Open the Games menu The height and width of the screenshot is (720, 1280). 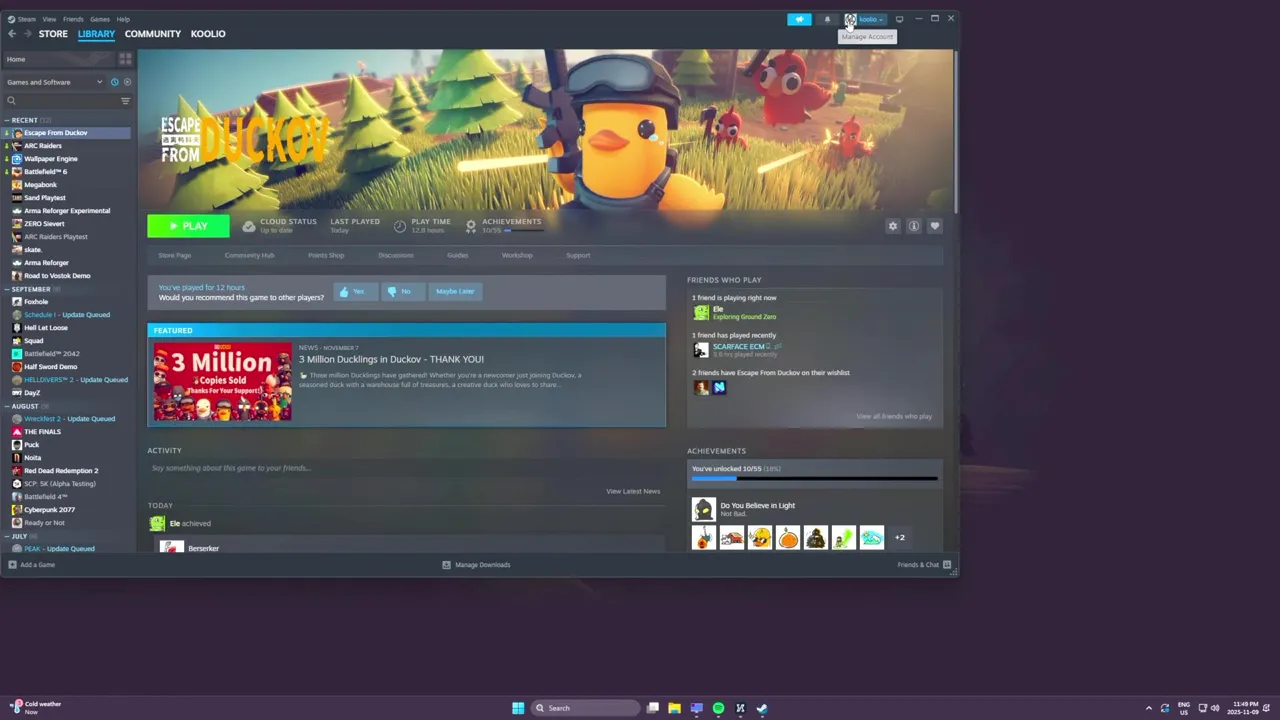pos(100,19)
